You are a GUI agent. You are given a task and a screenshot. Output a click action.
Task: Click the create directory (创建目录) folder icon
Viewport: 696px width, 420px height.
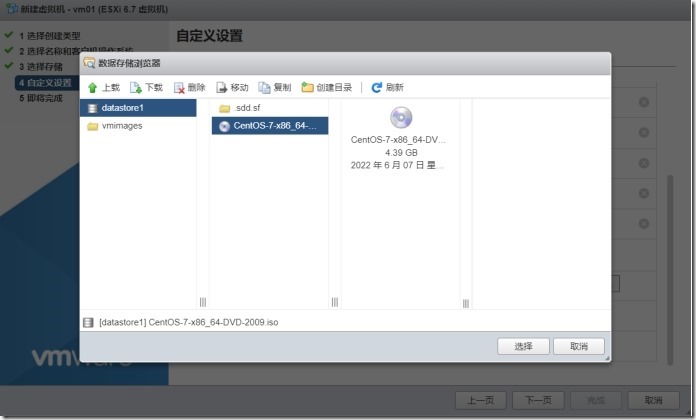307,87
